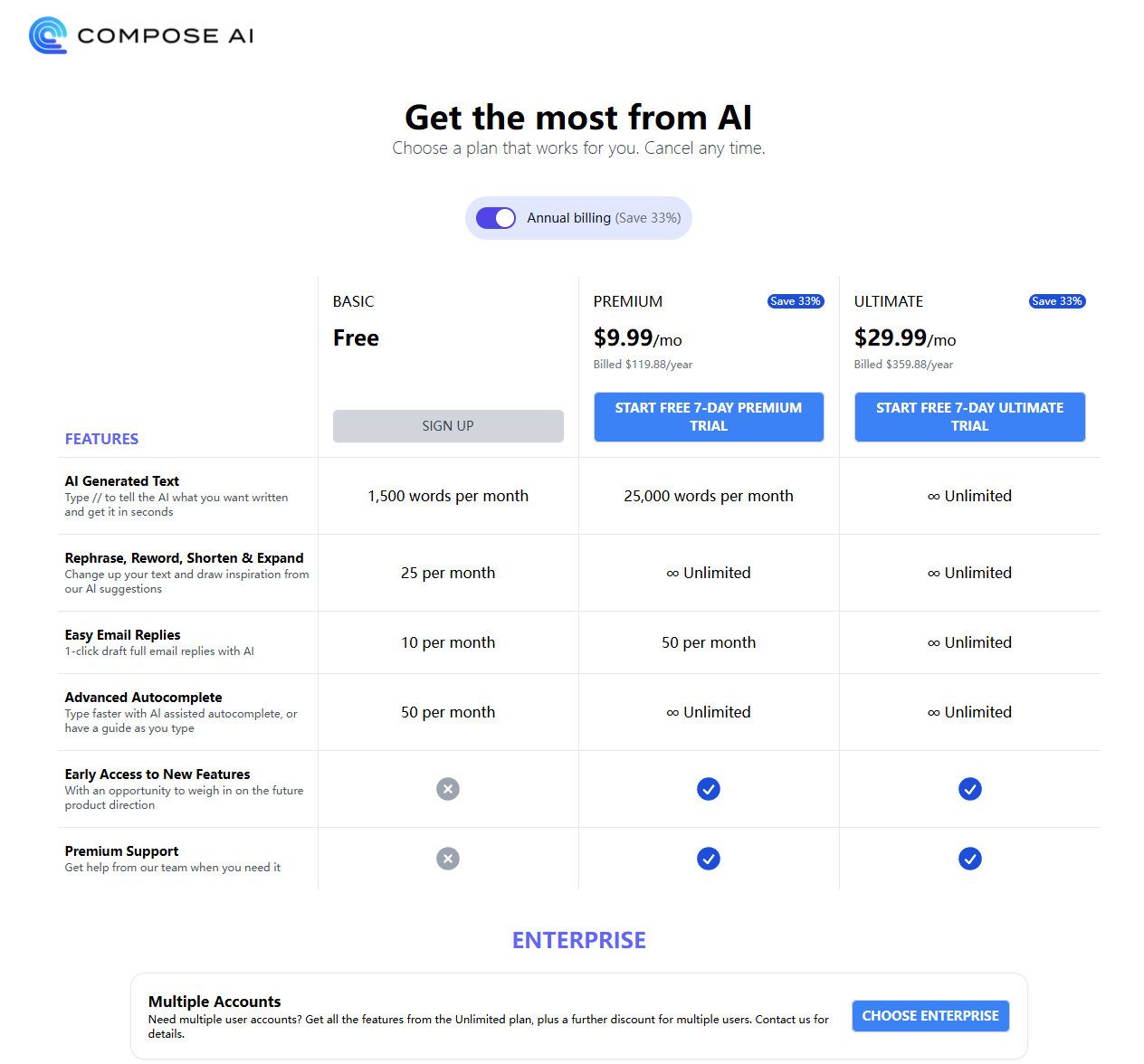Click Premium's Early Access checkmark icon

click(709, 789)
